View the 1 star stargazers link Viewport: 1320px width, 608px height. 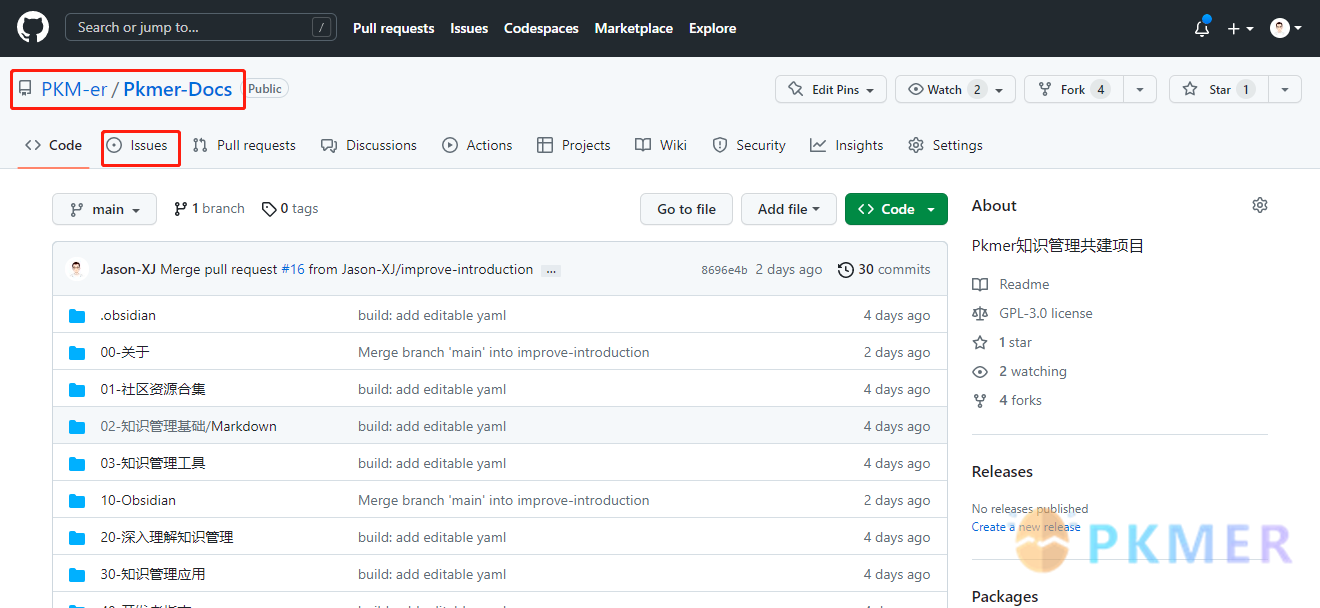tap(1002, 343)
